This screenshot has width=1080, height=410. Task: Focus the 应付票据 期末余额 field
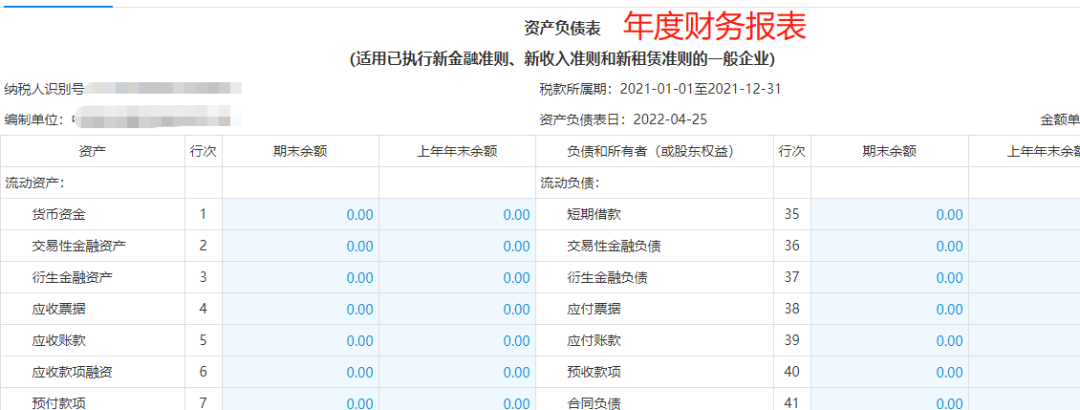click(889, 309)
